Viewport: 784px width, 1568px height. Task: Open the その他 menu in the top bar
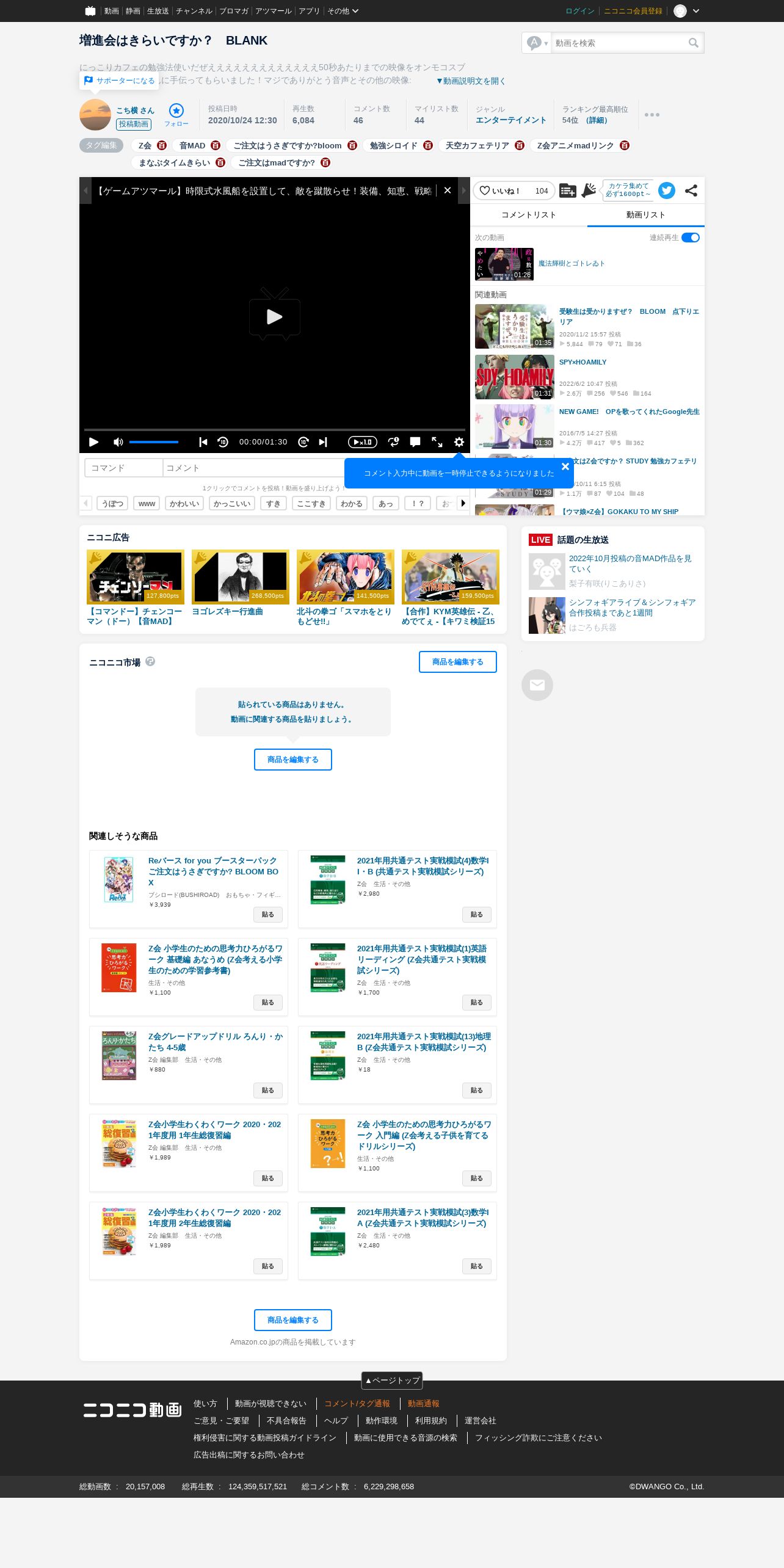click(343, 11)
